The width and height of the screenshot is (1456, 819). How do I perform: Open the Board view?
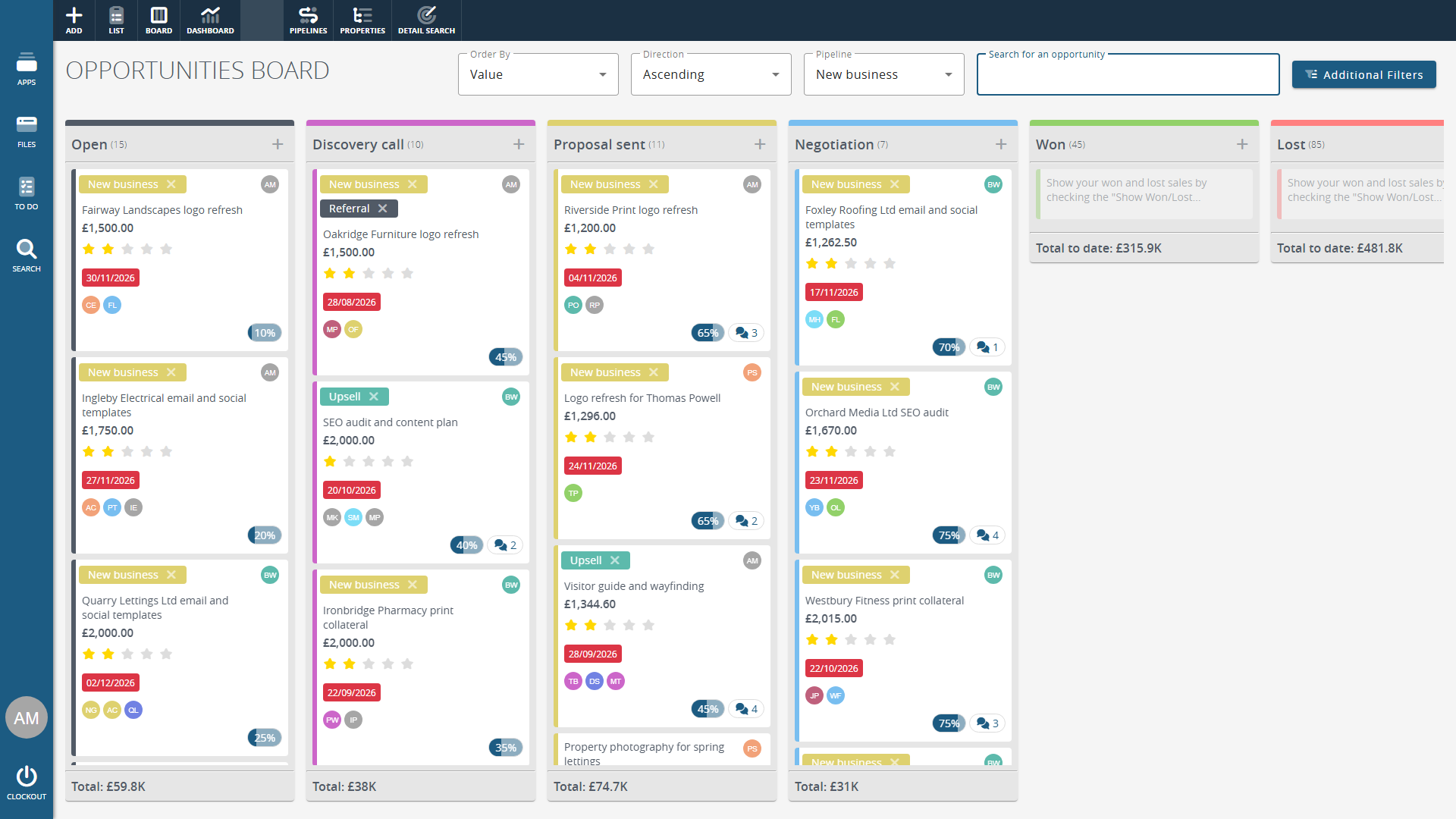coord(158,20)
